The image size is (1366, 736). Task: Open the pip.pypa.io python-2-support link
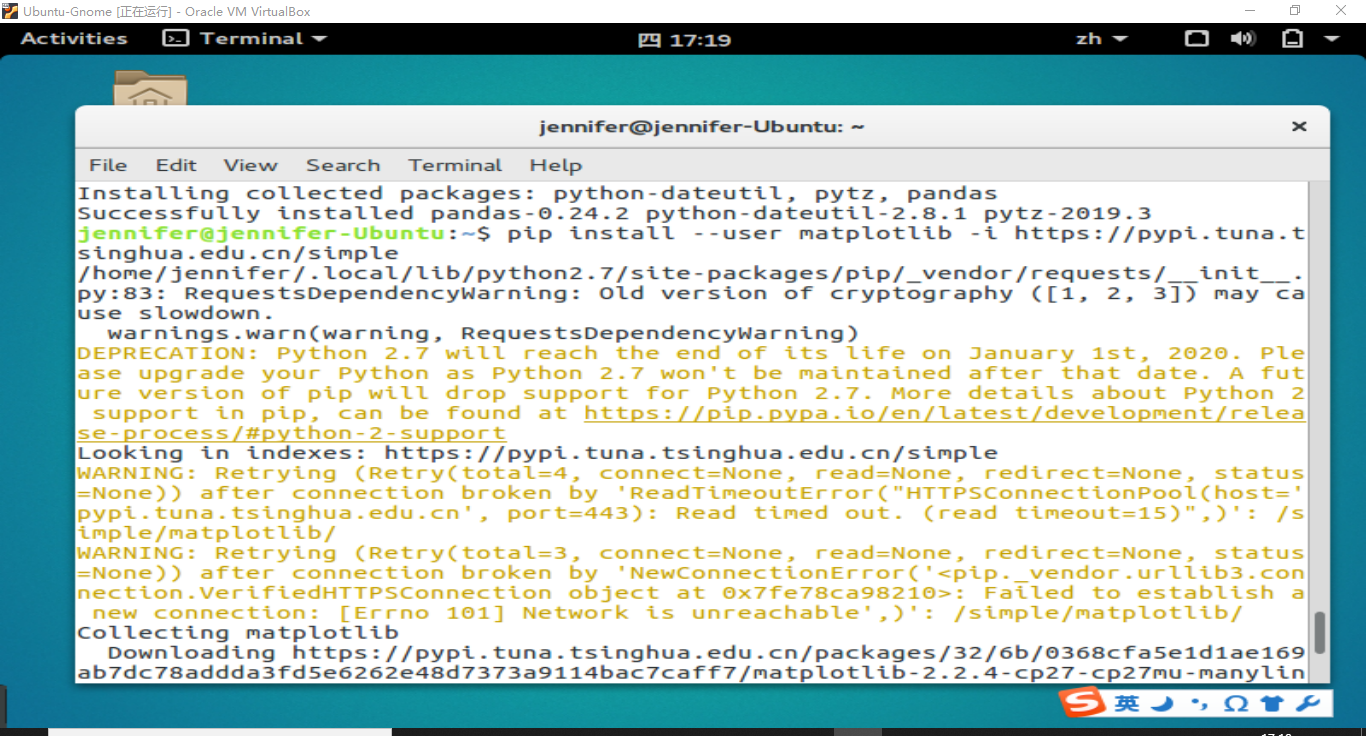[691, 423]
